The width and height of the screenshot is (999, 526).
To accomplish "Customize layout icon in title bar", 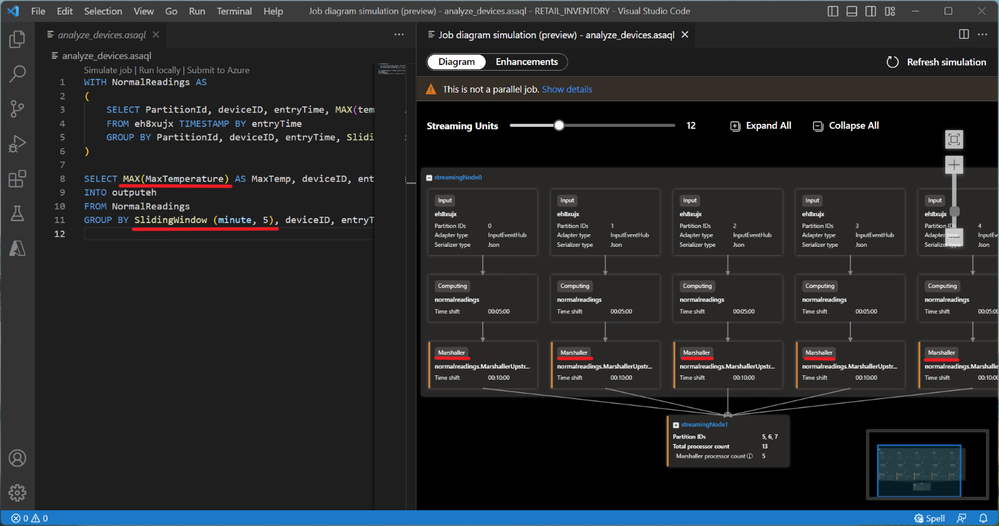I will coord(890,11).
